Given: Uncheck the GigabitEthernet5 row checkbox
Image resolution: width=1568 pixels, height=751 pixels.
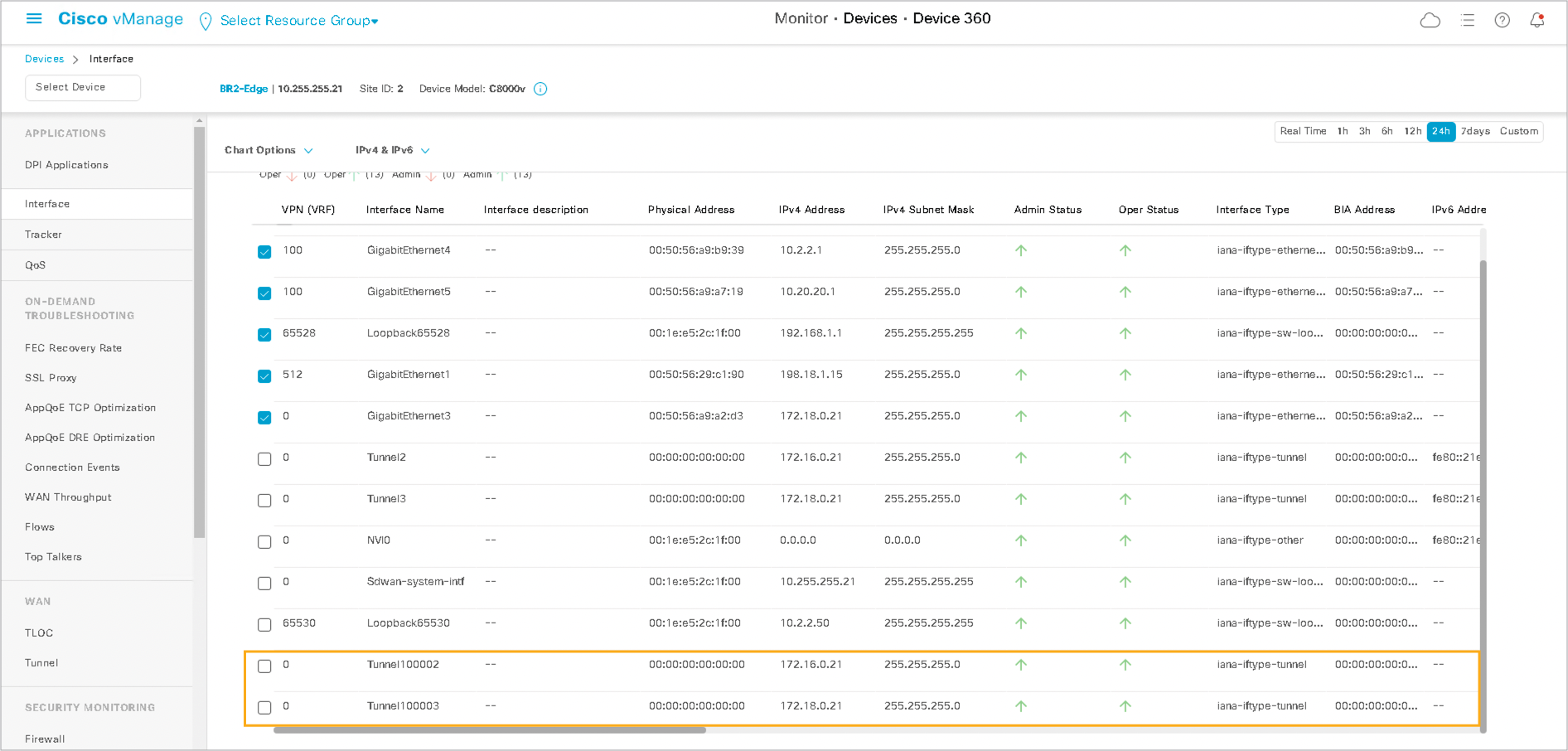Looking at the screenshot, I should 264,293.
